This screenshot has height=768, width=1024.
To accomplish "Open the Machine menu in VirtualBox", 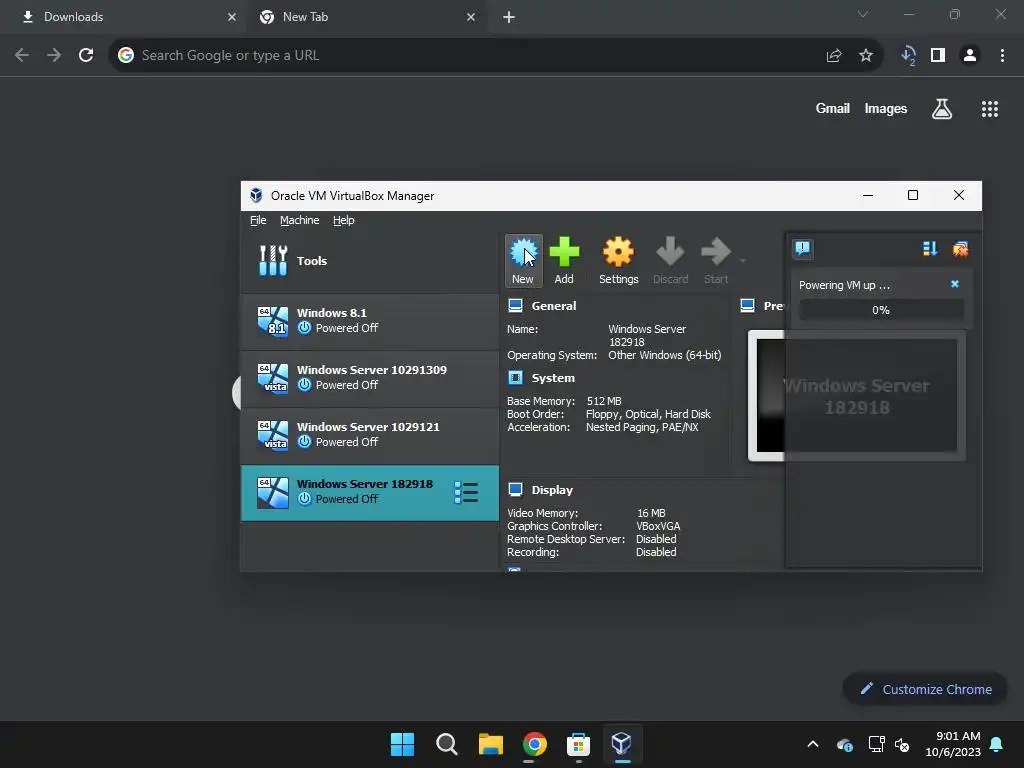I will coord(300,220).
